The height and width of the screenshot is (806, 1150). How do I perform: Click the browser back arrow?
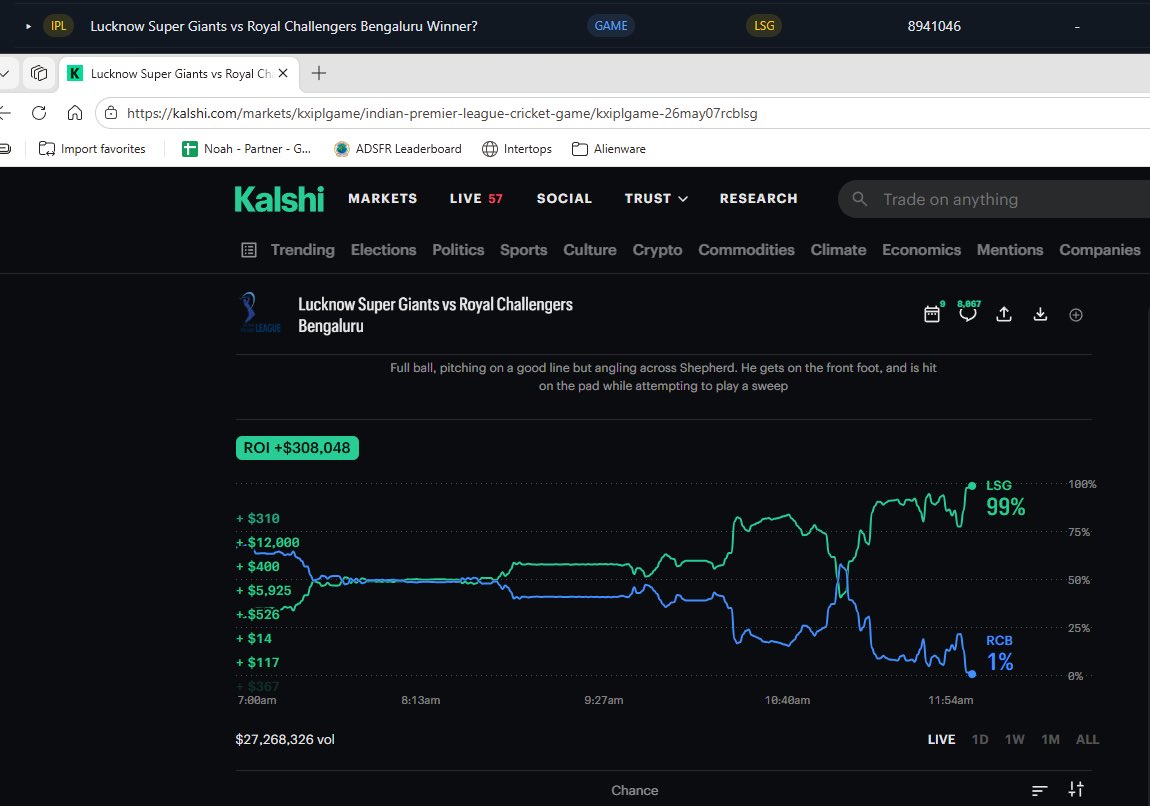[x=5, y=113]
